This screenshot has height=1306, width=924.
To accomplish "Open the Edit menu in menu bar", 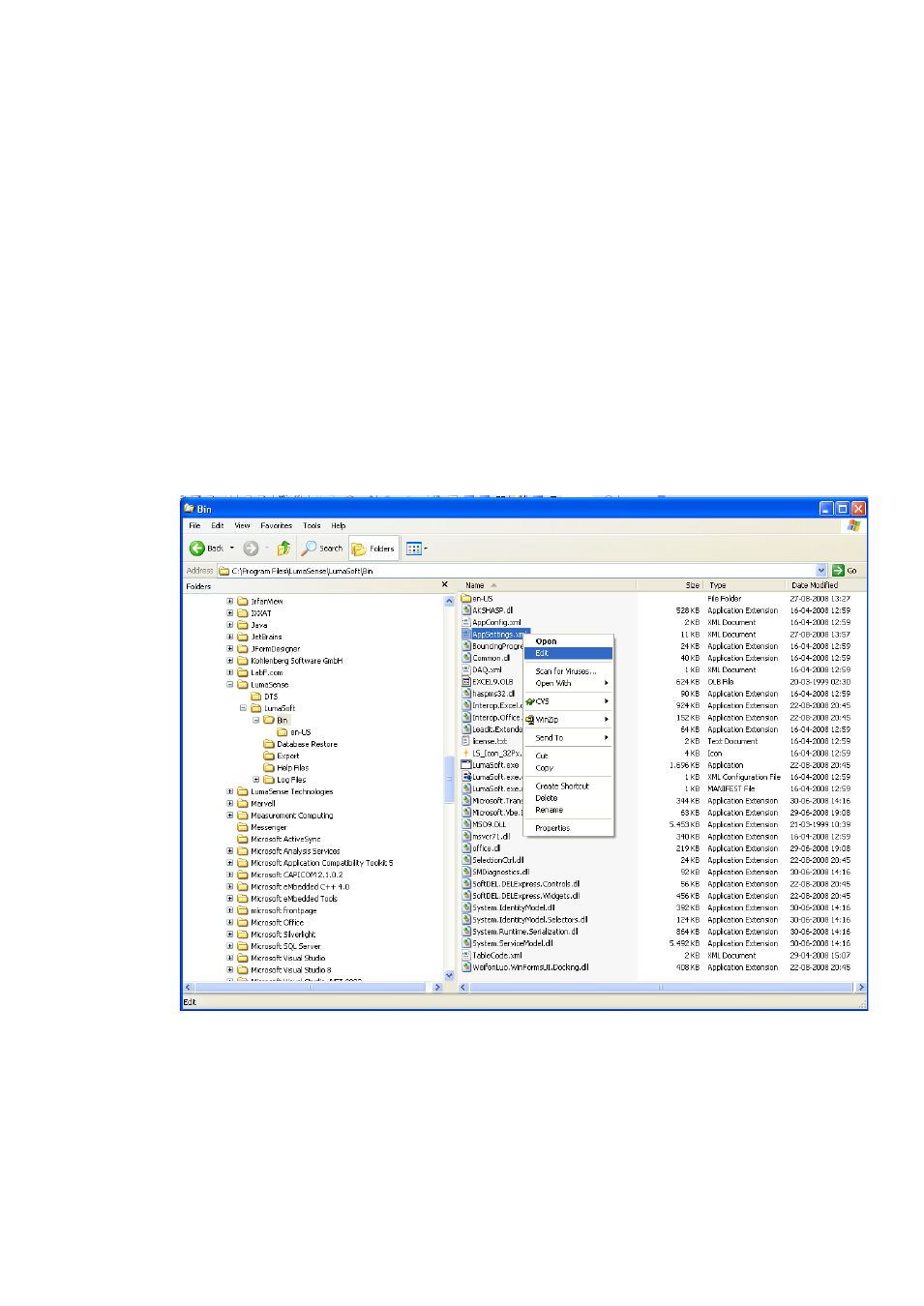I will 218,526.
